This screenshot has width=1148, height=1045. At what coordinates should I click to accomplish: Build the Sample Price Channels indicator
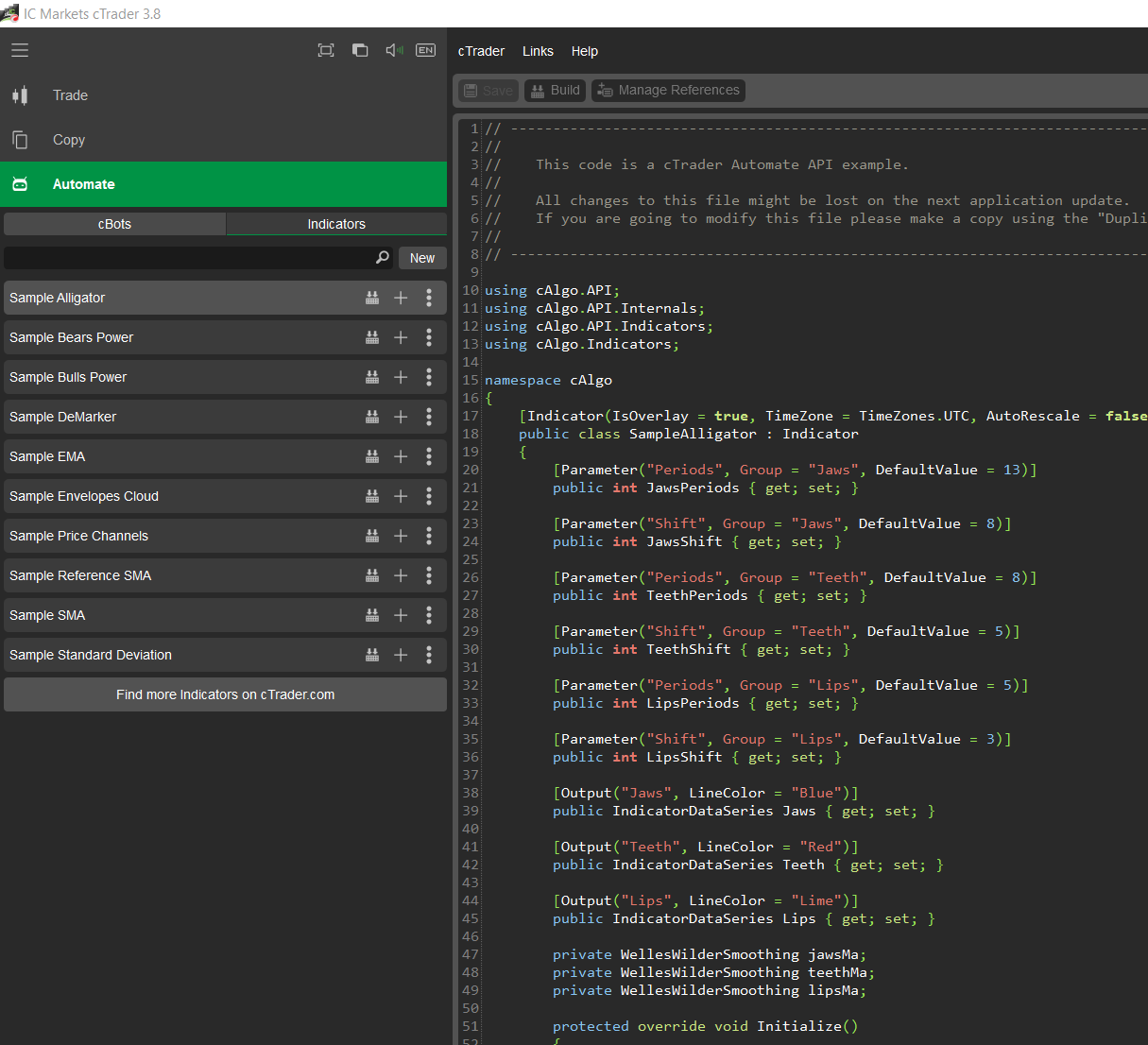point(372,536)
